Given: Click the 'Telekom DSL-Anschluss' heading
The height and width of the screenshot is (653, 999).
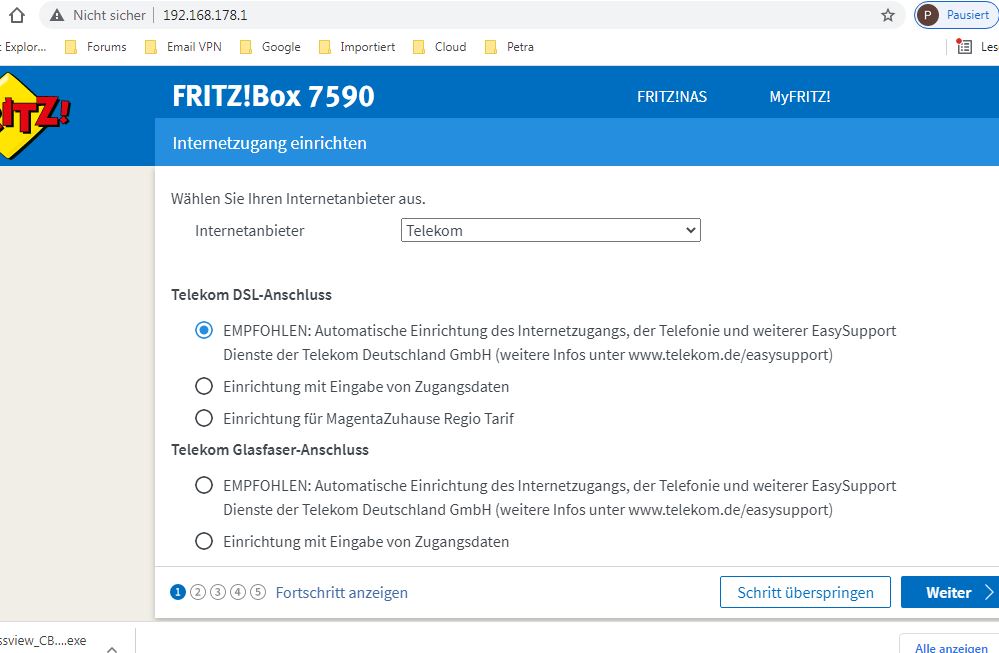Looking at the screenshot, I should pos(252,295).
